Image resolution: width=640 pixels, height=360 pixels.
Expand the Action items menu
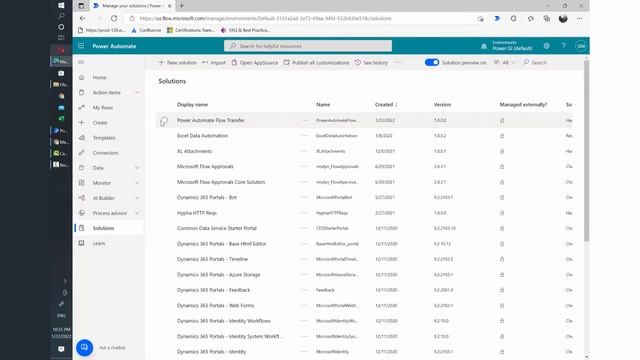click(137, 93)
